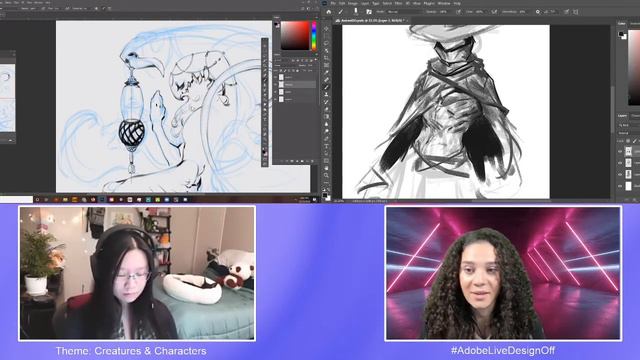
Task: Select the Eraser tool in right Photoshop toolbar
Action: click(x=326, y=109)
